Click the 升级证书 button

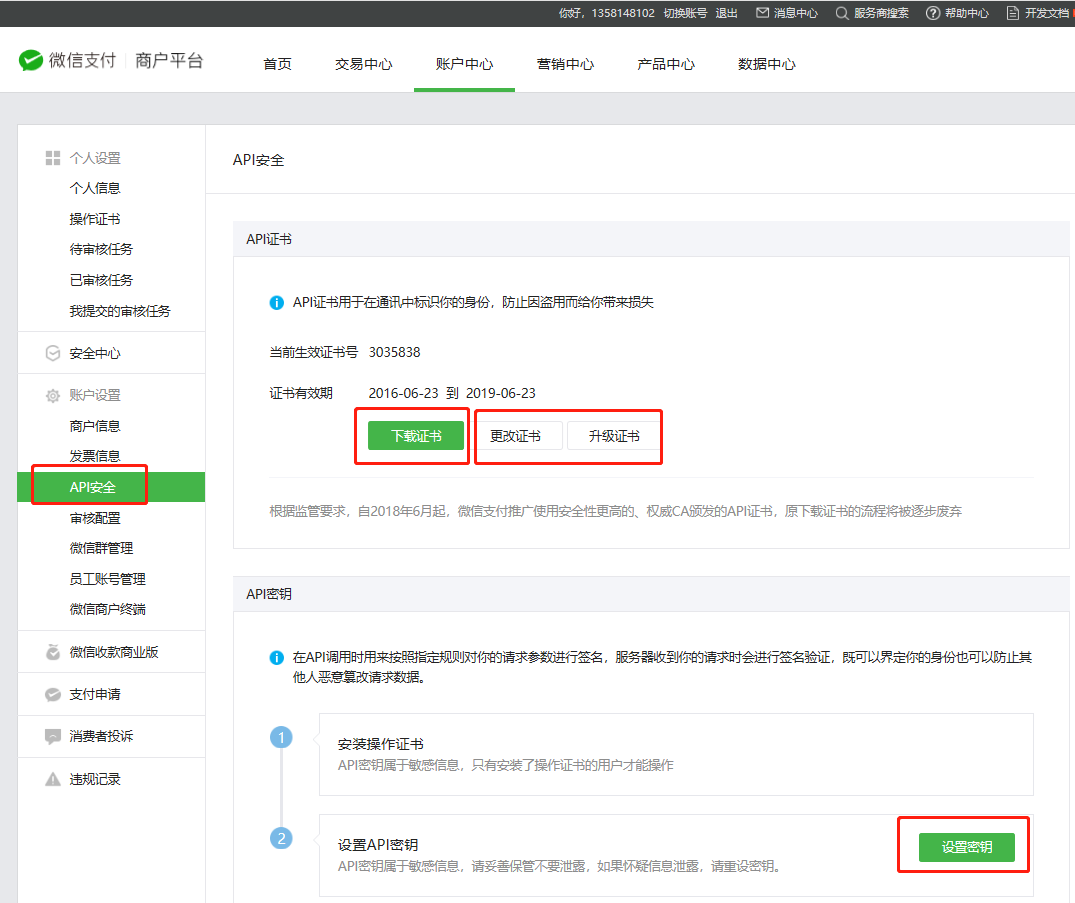pos(614,436)
